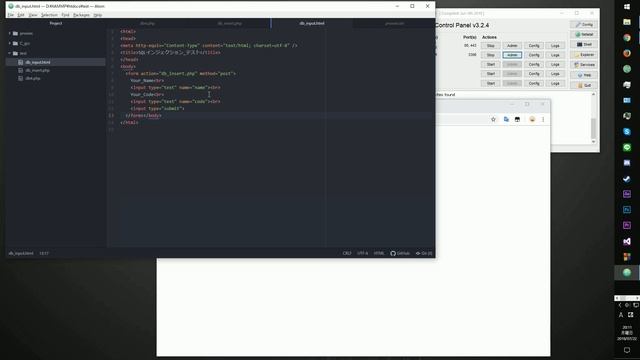Select the db_input.html editor tab
The height and width of the screenshot is (360, 640).
[x=312, y=23]
